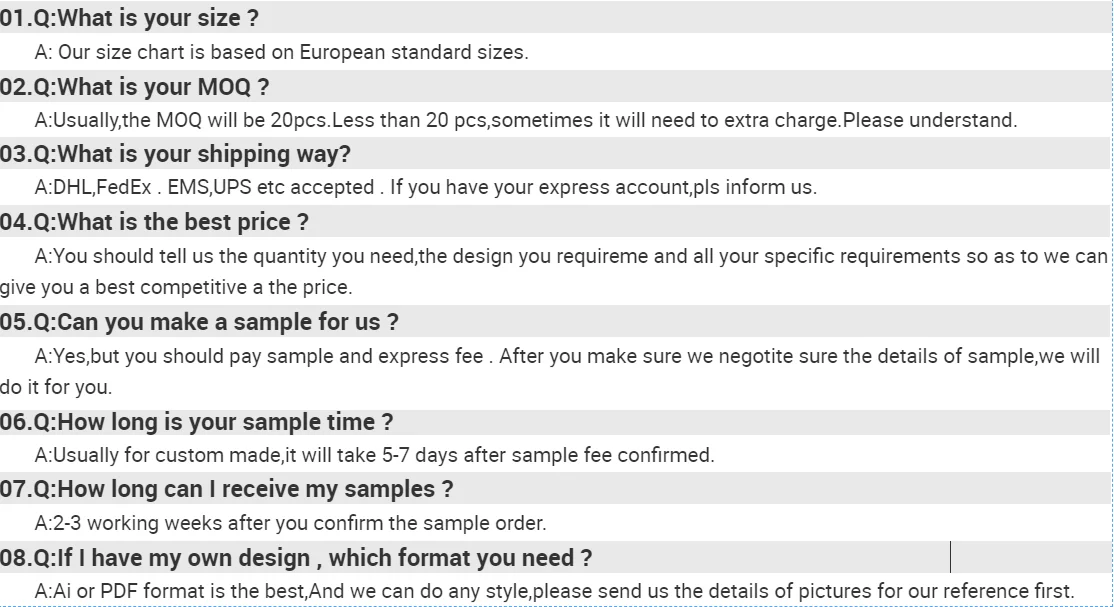The height and width of the screenshot is (607, 1114).
Task: Click the "A:2-3 working weeks" answer line
Action: tap(290, 523)
